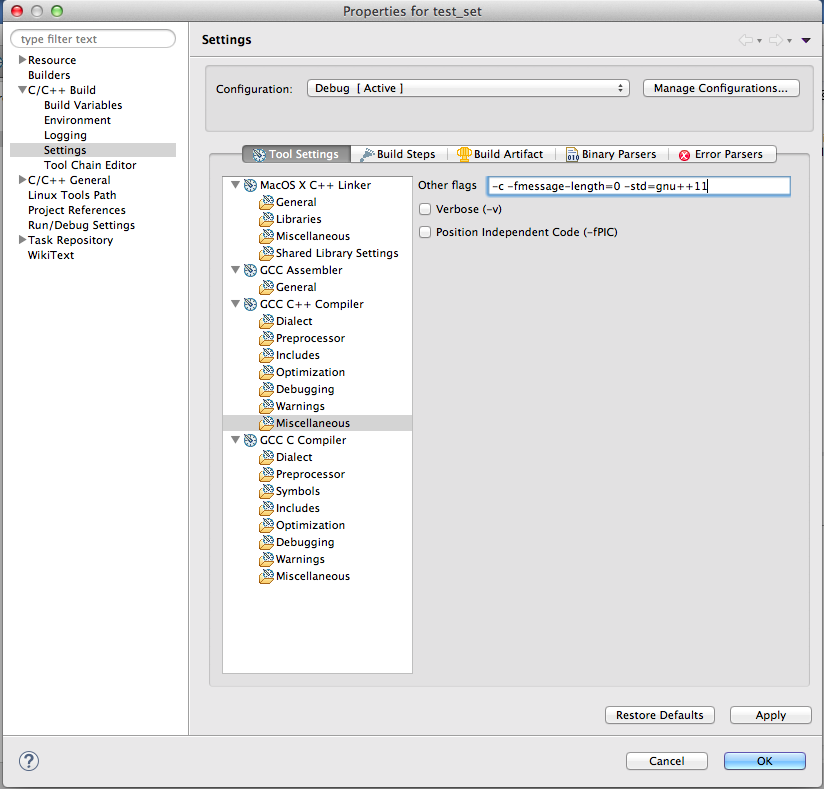This screenshot has width=824, height=789.
Task: Click the back navigation arrow icon
Action: tap(745, 40)
